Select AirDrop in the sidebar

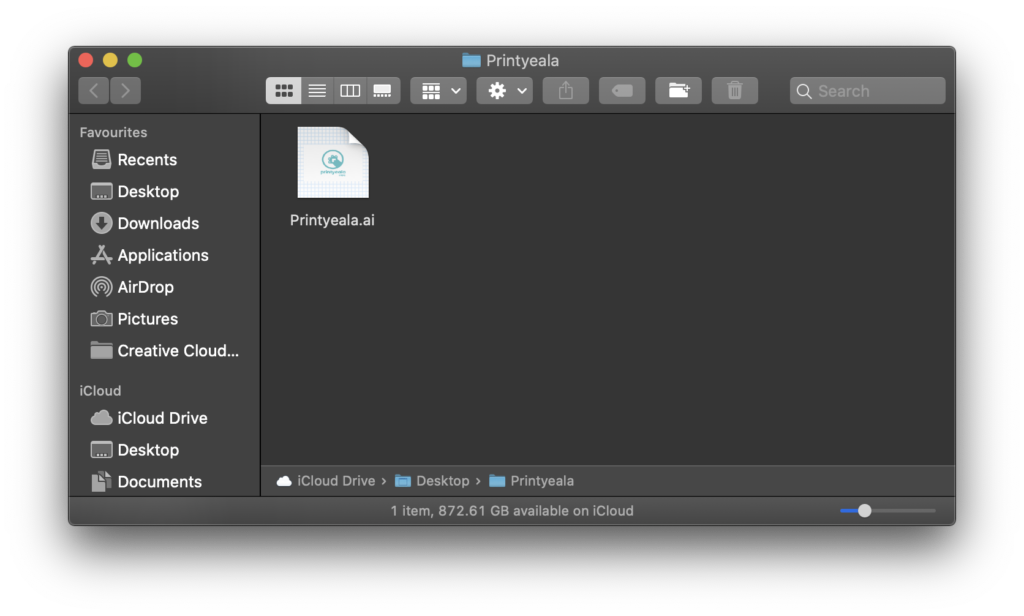point(145,287)
